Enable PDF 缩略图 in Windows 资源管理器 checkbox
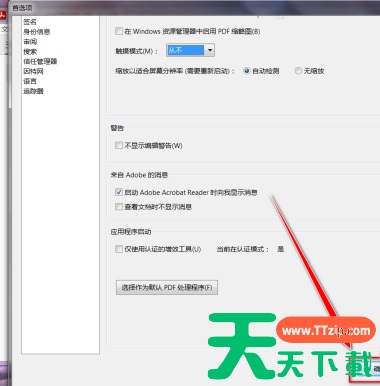The width and height of the screenshot is (380, 386). coord(119,31)
